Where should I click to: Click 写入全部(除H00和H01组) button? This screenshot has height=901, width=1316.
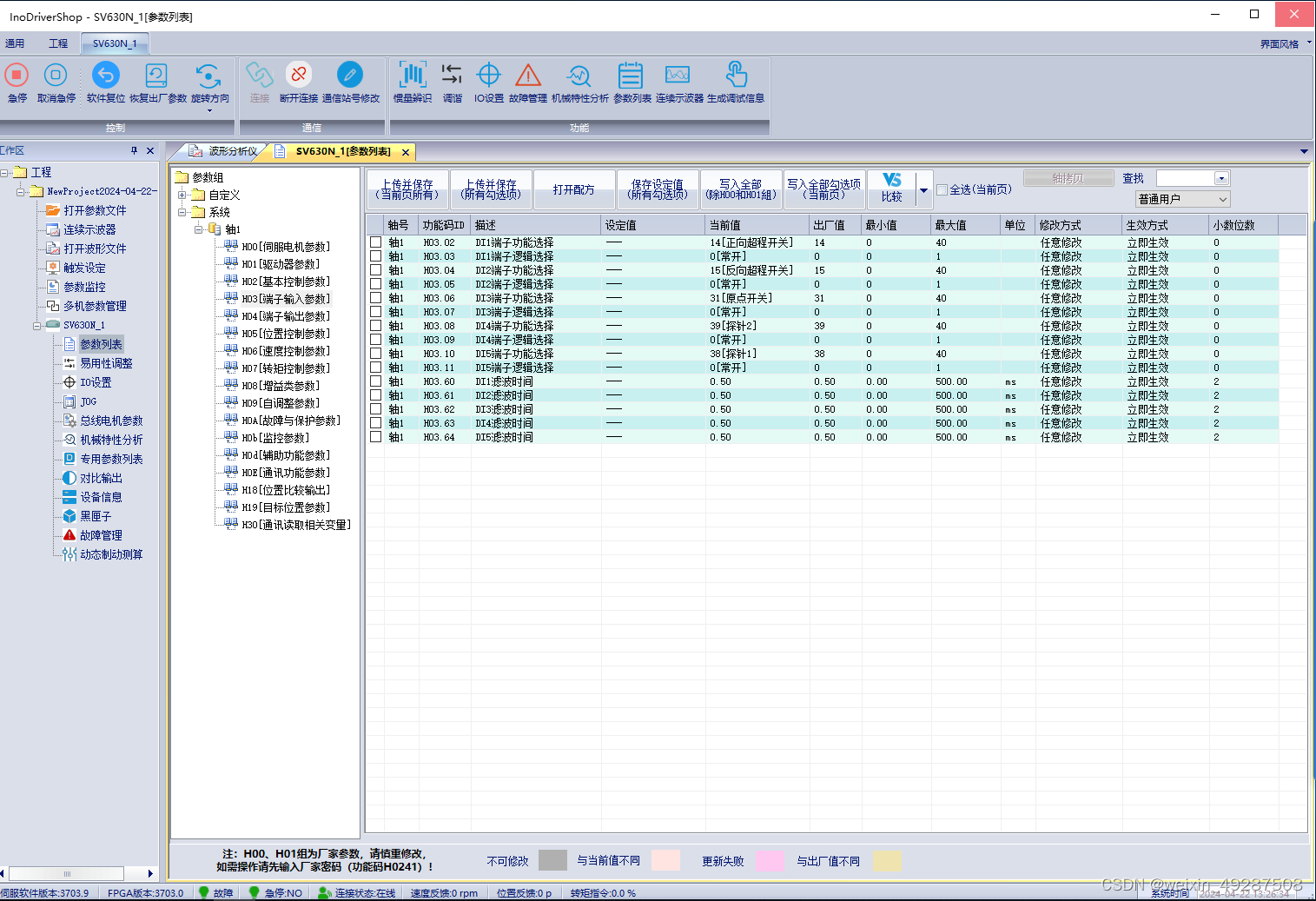741,189
